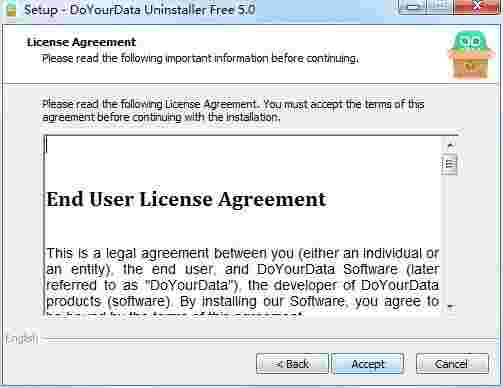This screenshot has height=388, width=503.
Task: Click the DoYourData Uninstaller box logo
Action: [x=471, y=55]
